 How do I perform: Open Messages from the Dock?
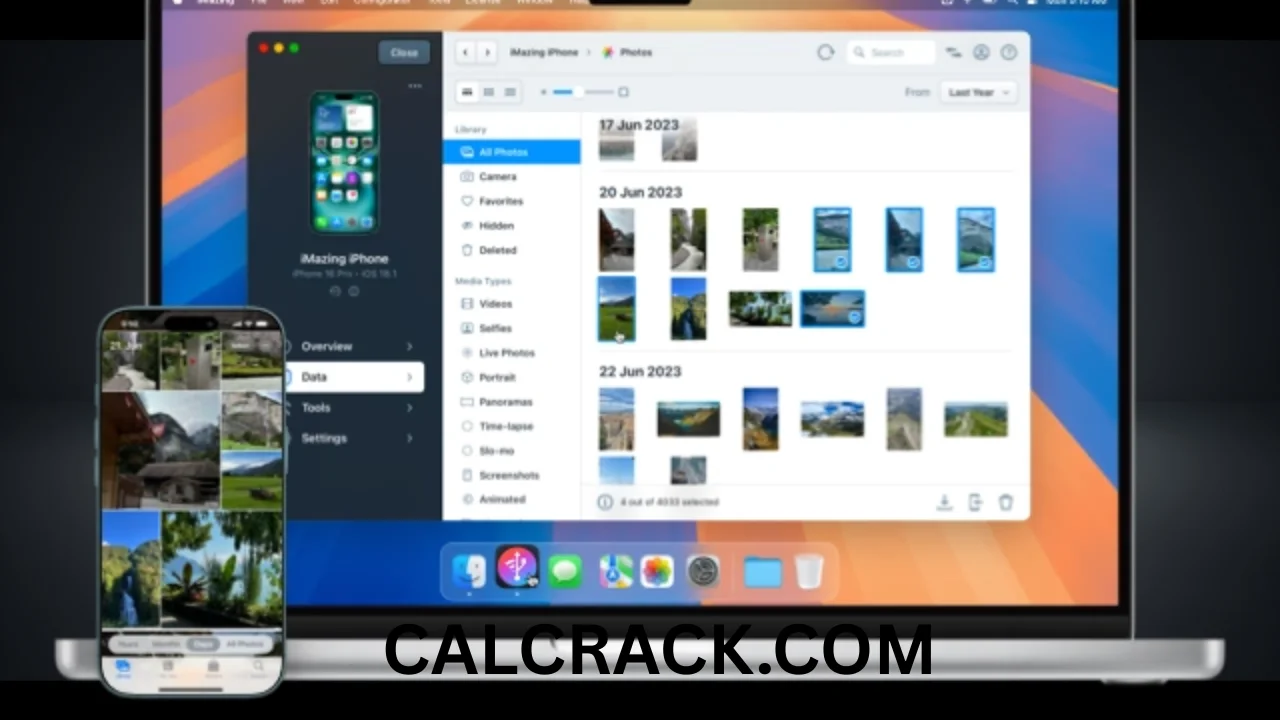pos(565,571)
